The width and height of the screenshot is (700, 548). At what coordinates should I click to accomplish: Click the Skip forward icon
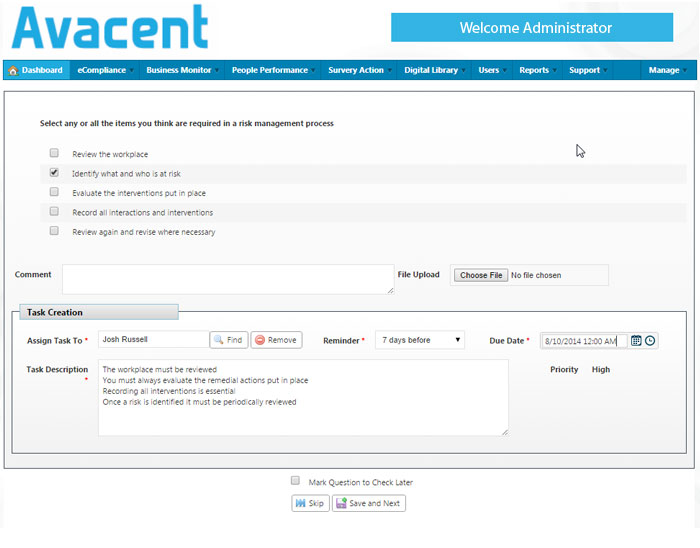coord(300,503)
